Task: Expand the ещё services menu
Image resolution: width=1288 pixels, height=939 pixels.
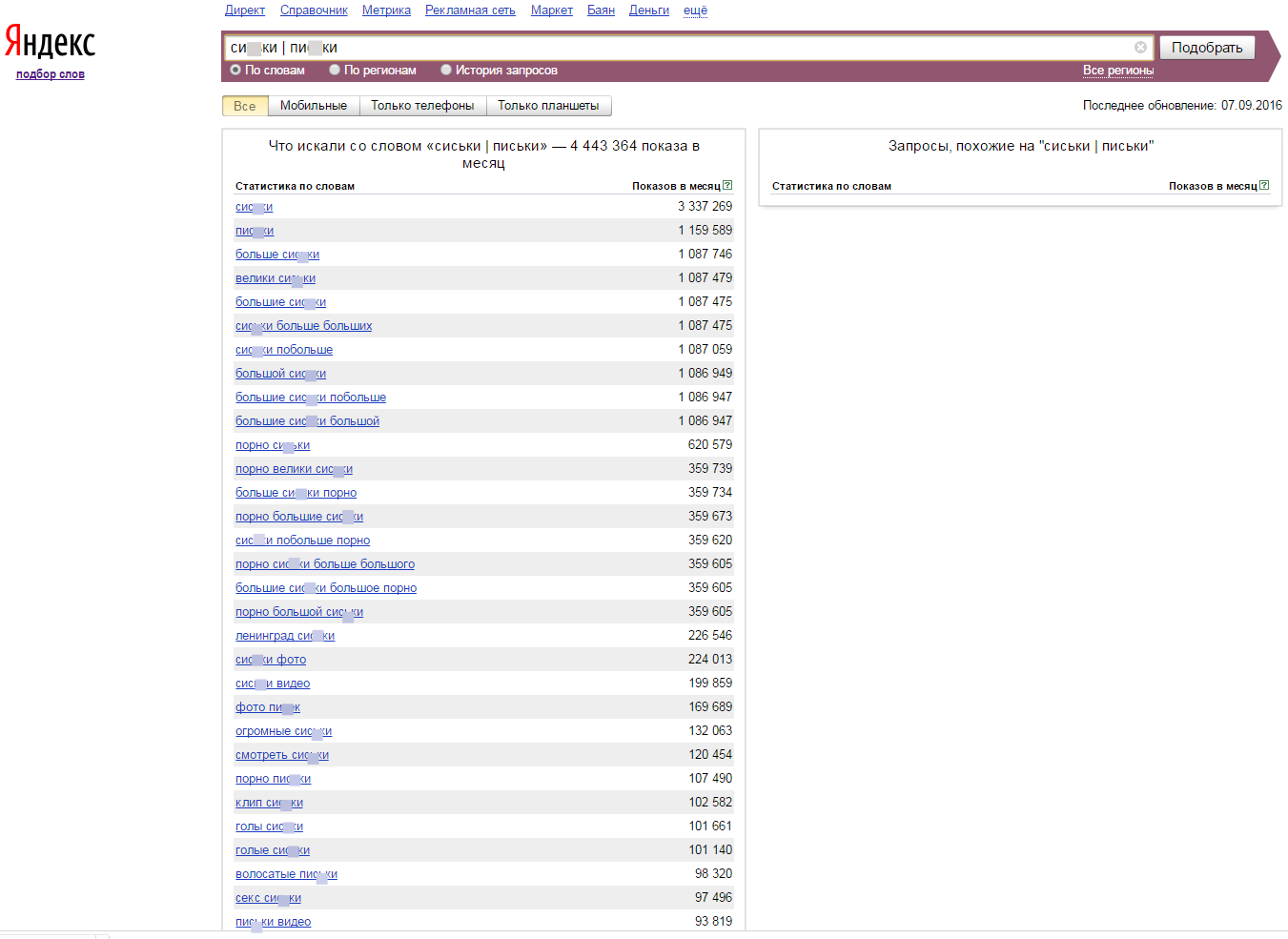Action: pos(695,10)
